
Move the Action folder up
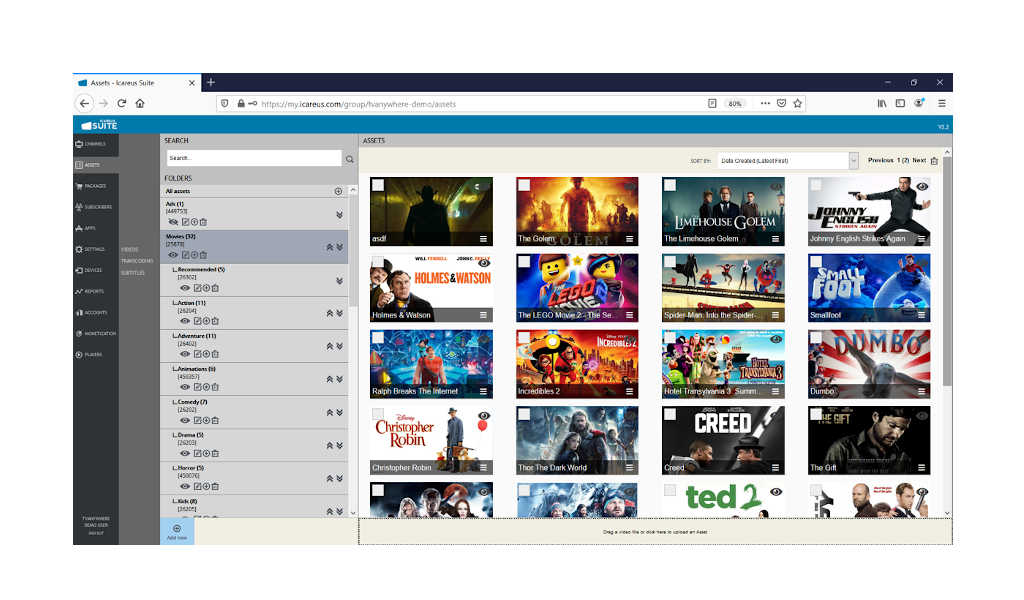pos(330,313)
